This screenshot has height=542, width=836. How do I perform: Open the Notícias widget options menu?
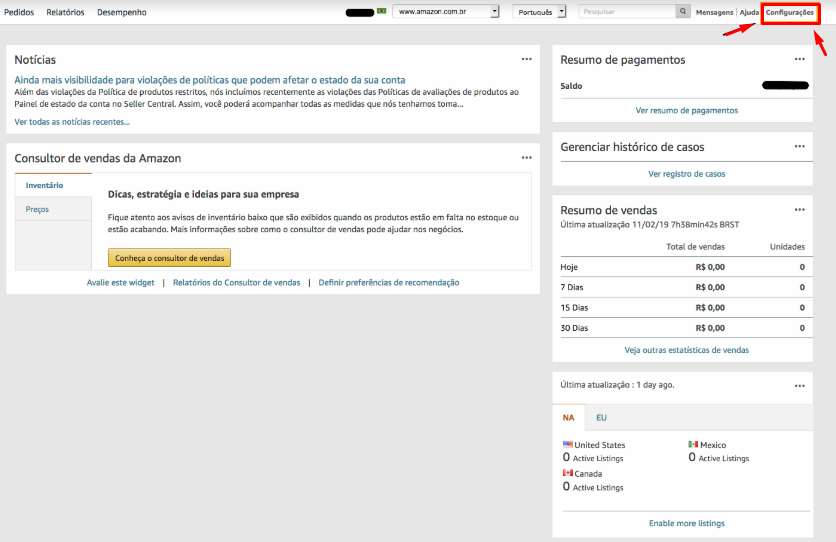pos(527,59)
